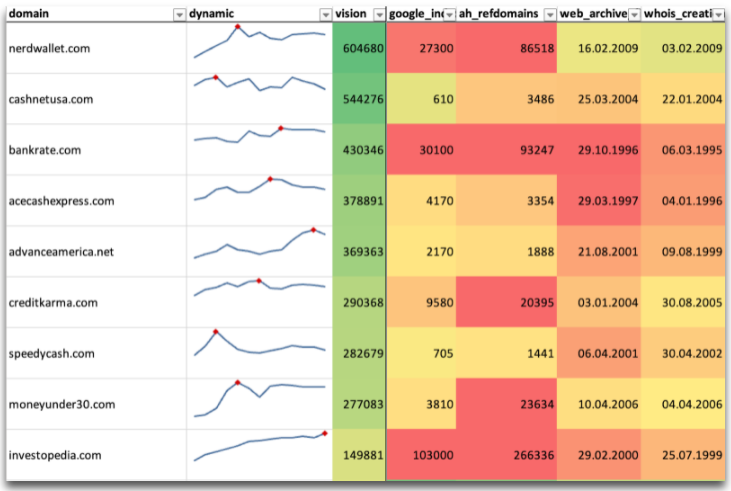Click the advanceamerica.net trend sparkline
The height and width of the screenshot is (491, 731).
(x=259, y=250)
